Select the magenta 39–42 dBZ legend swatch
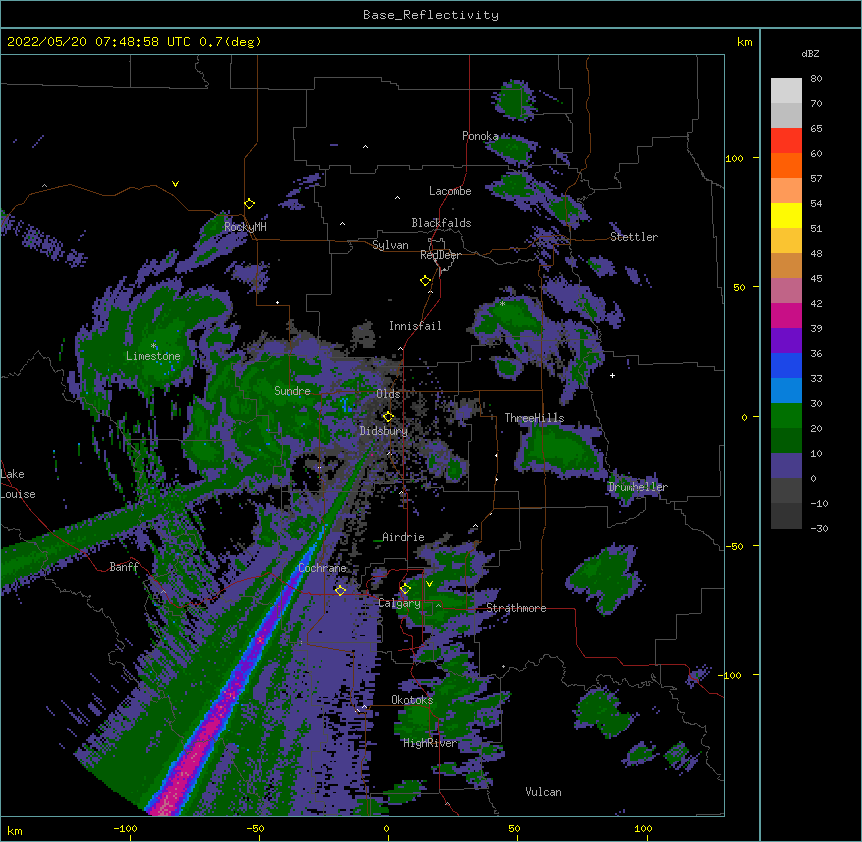The width and height of the screenshot is (862, 842). pyautogui.click(x=786, y=315)
